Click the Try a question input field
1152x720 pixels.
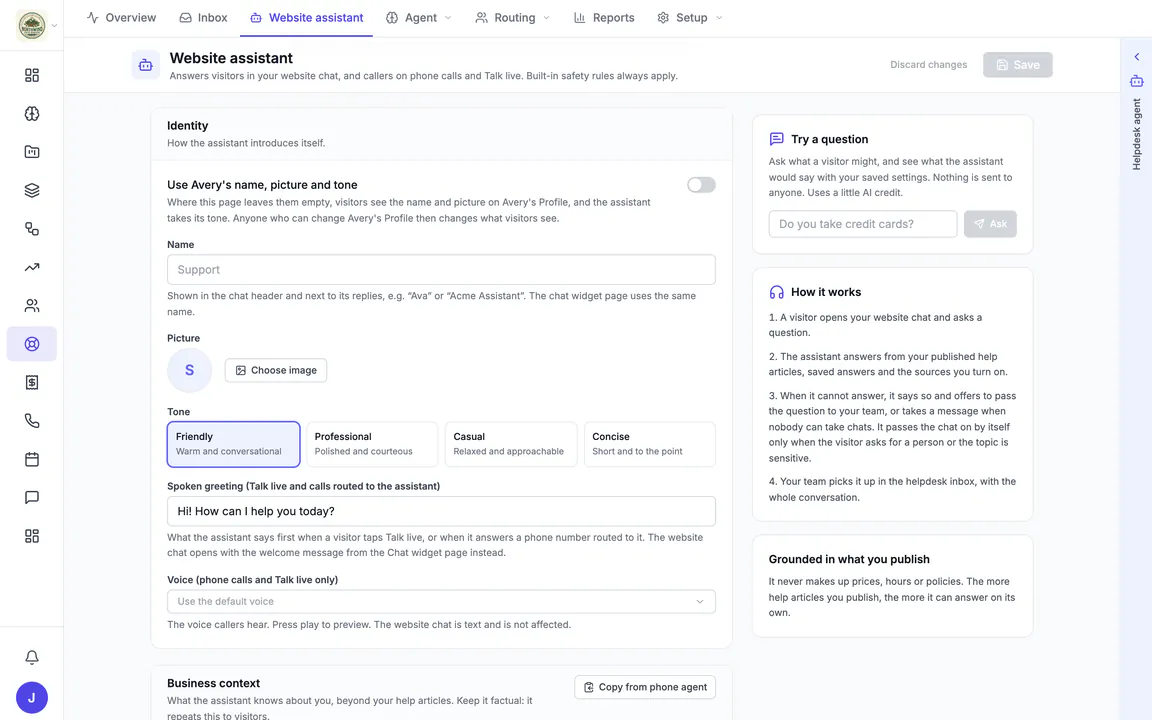[863, 224]
